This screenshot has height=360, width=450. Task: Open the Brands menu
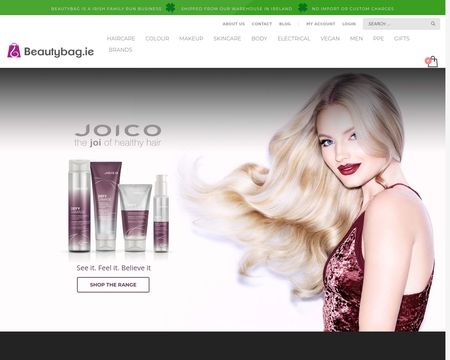coord(120,50)
